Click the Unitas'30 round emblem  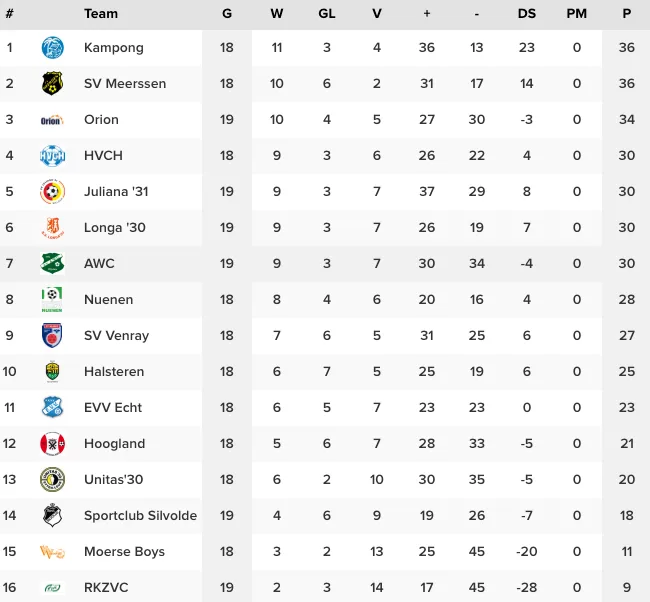pos(52,480)
